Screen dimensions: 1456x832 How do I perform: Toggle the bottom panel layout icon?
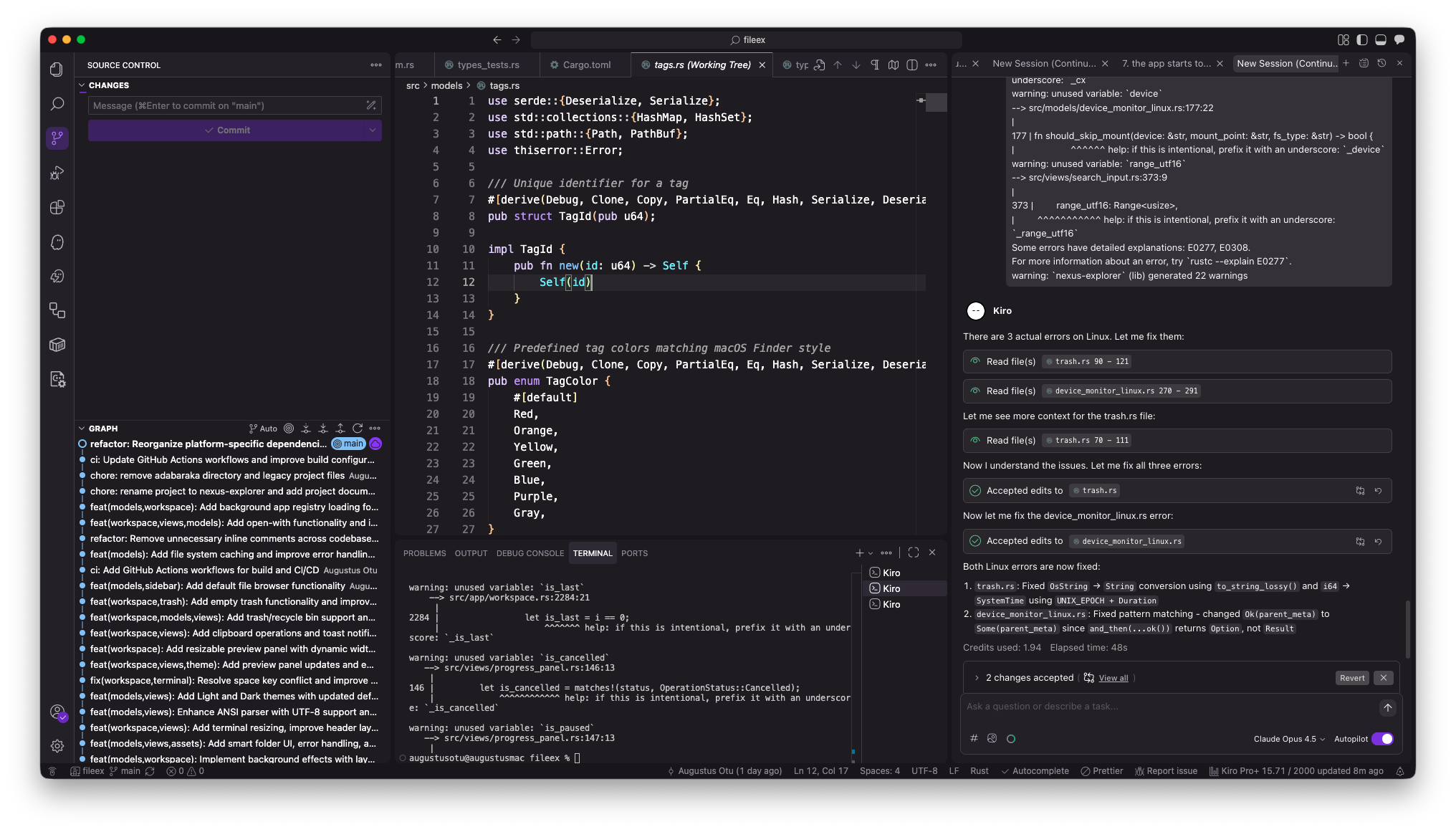tap(1380, 40)
